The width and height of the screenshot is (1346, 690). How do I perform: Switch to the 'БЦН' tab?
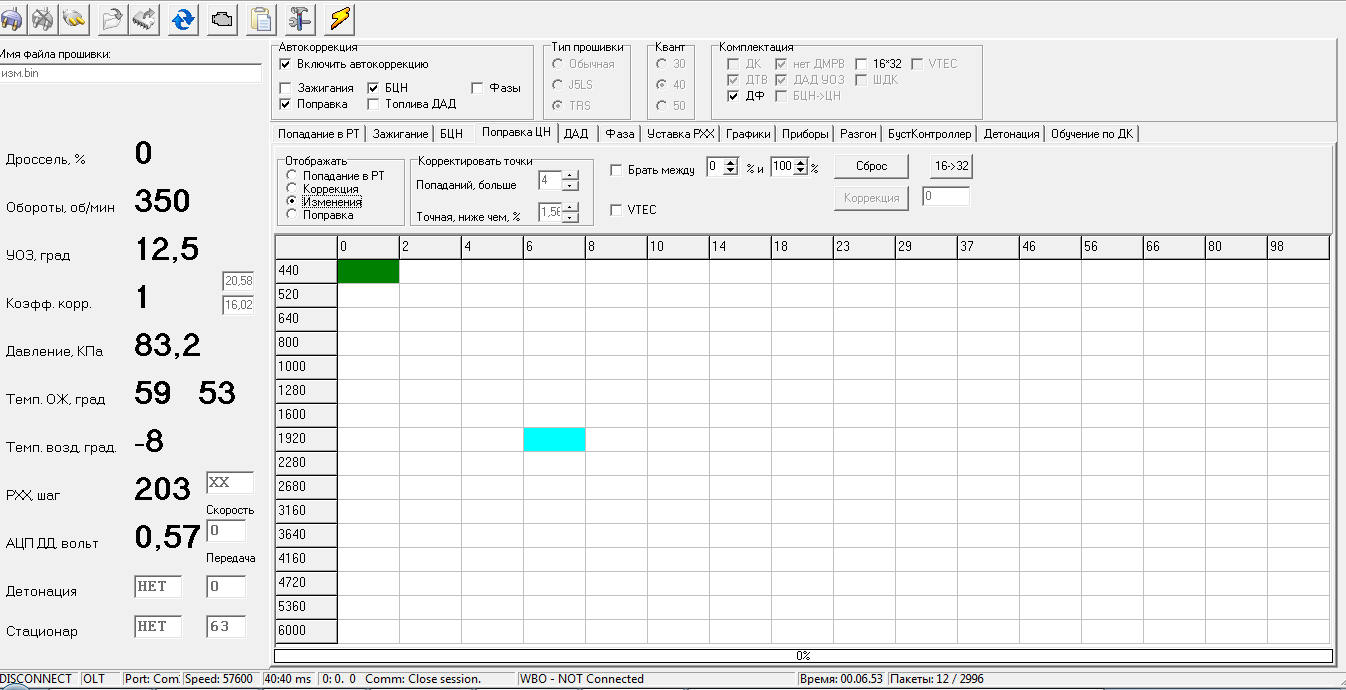(x=451, y=134)
